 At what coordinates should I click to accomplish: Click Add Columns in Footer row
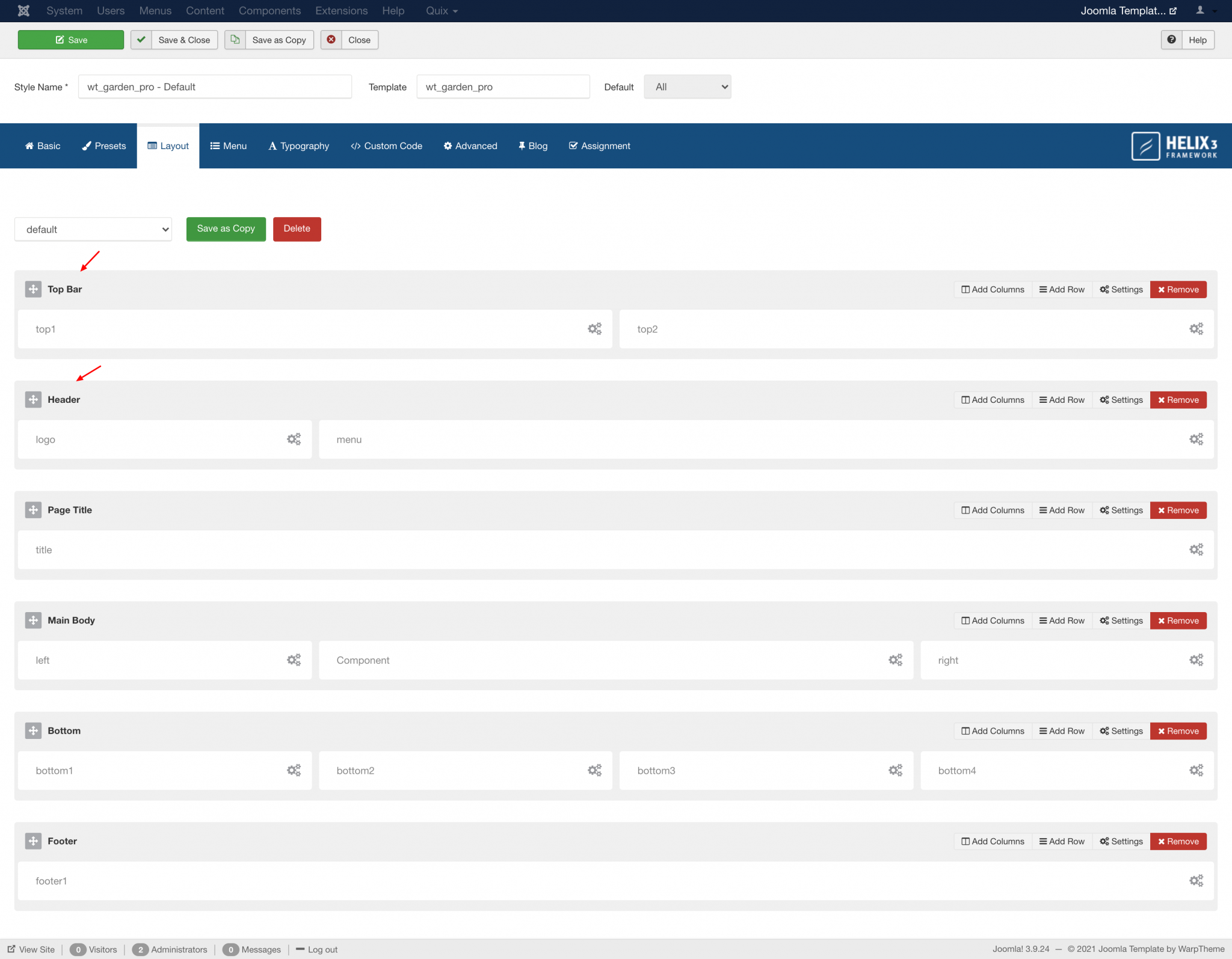coord(993,841)
